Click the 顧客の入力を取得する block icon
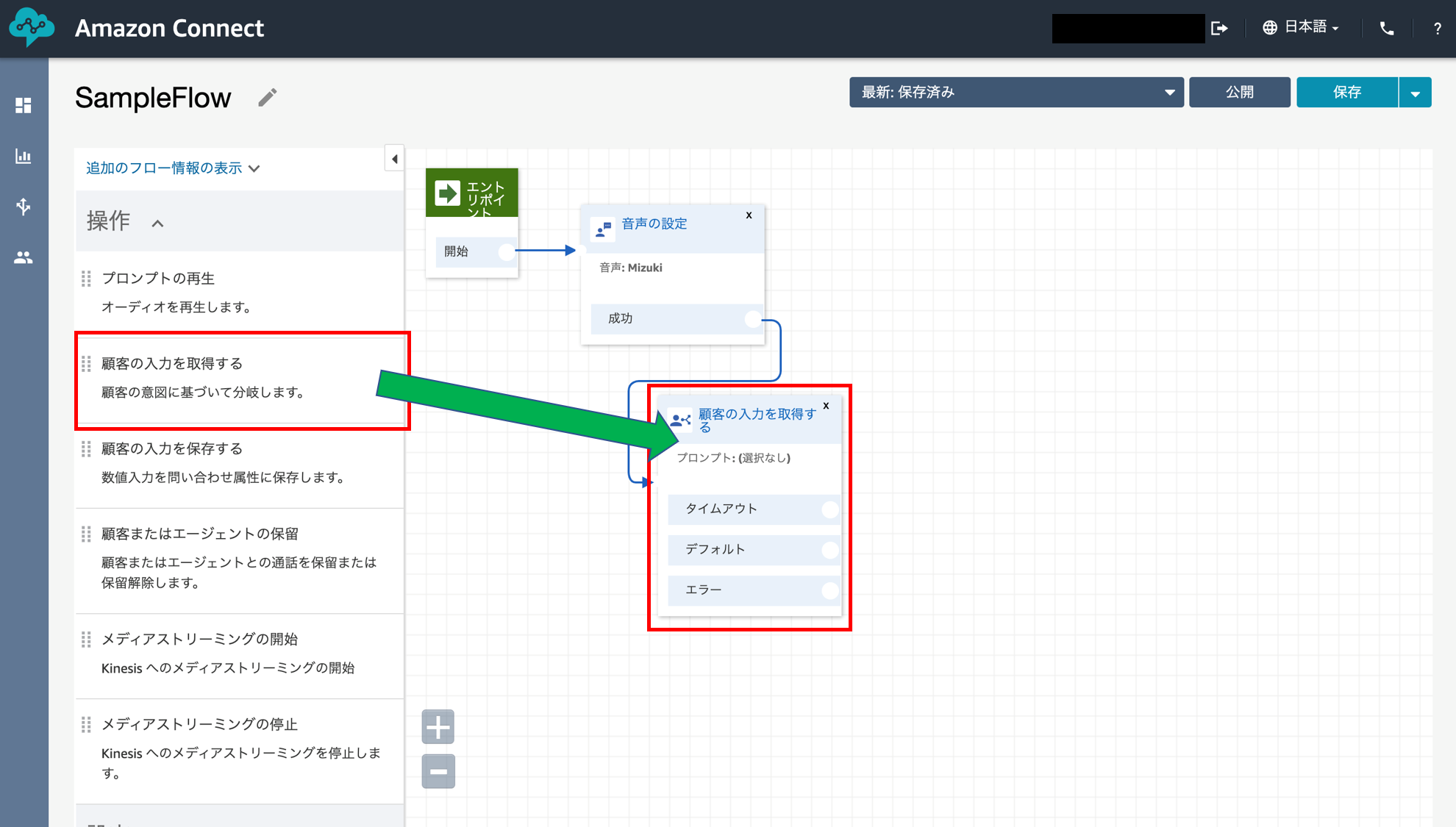This screenshot has height=827, width=1456. pos(680,420)
